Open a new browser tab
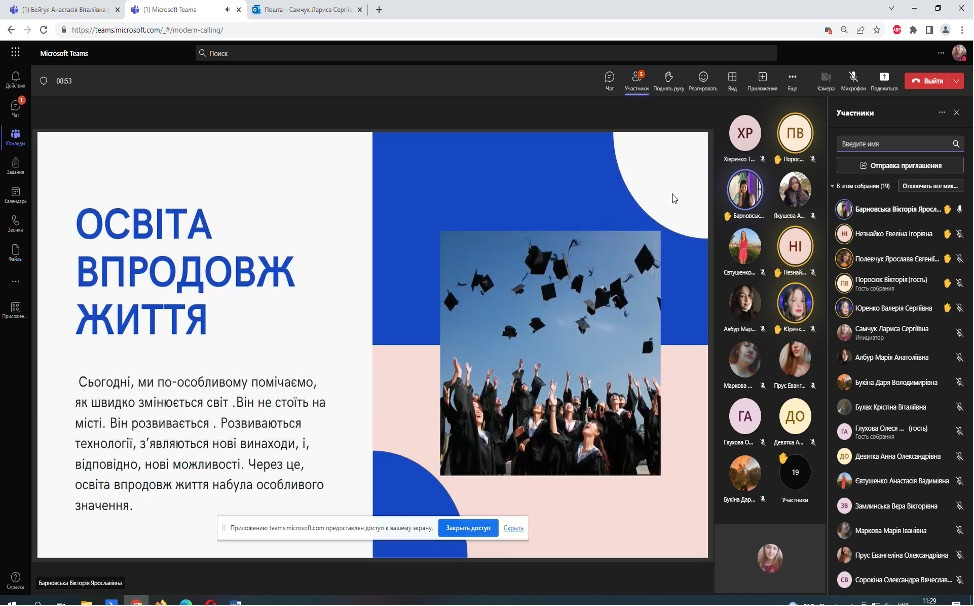 (379, 9)
